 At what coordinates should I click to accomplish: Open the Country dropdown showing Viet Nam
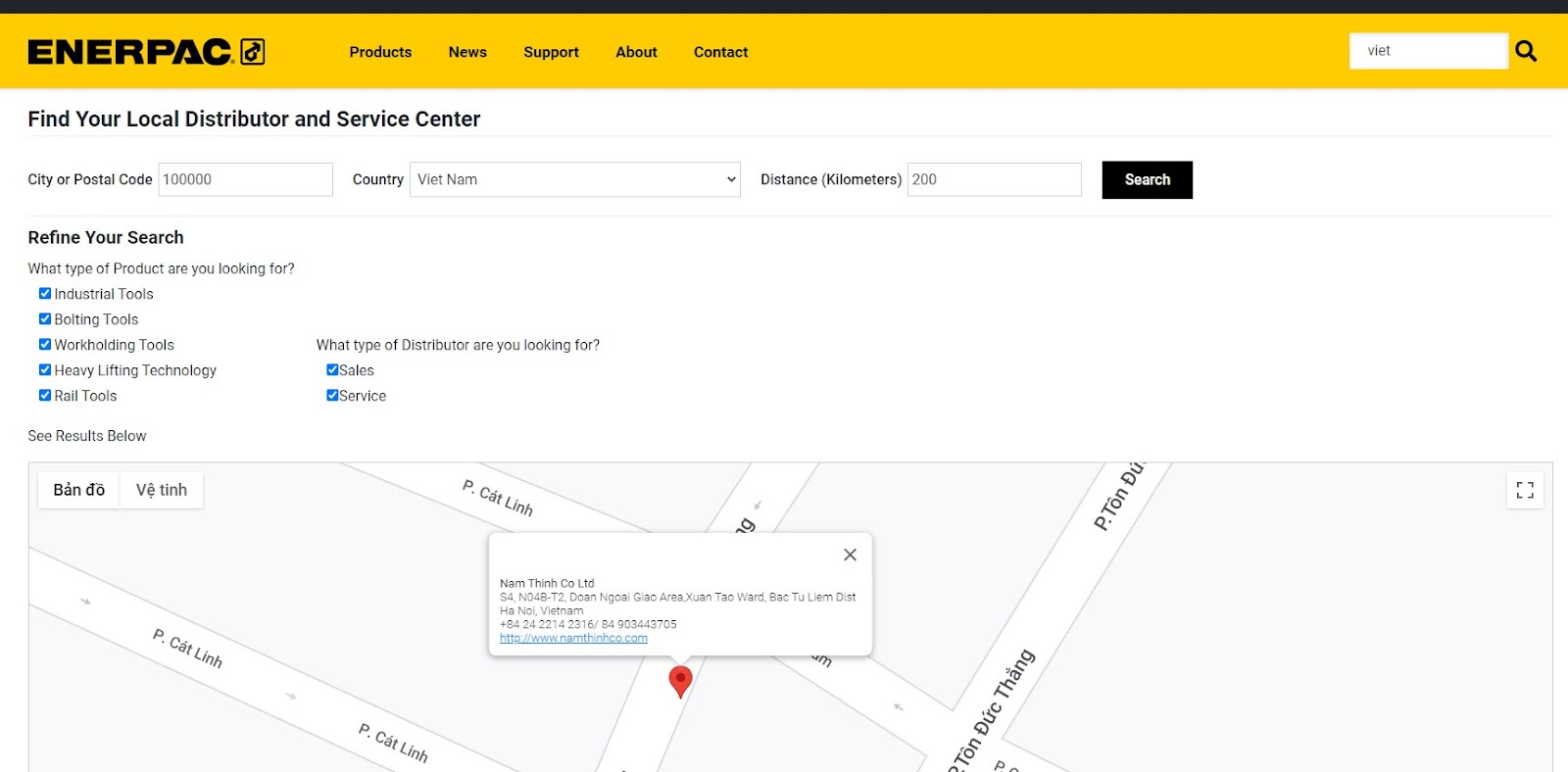click(575, 179)
